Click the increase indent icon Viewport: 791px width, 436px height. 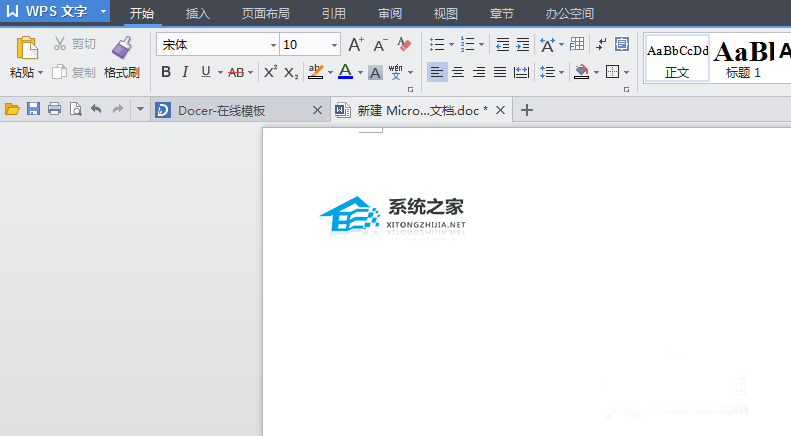(522, 45)
